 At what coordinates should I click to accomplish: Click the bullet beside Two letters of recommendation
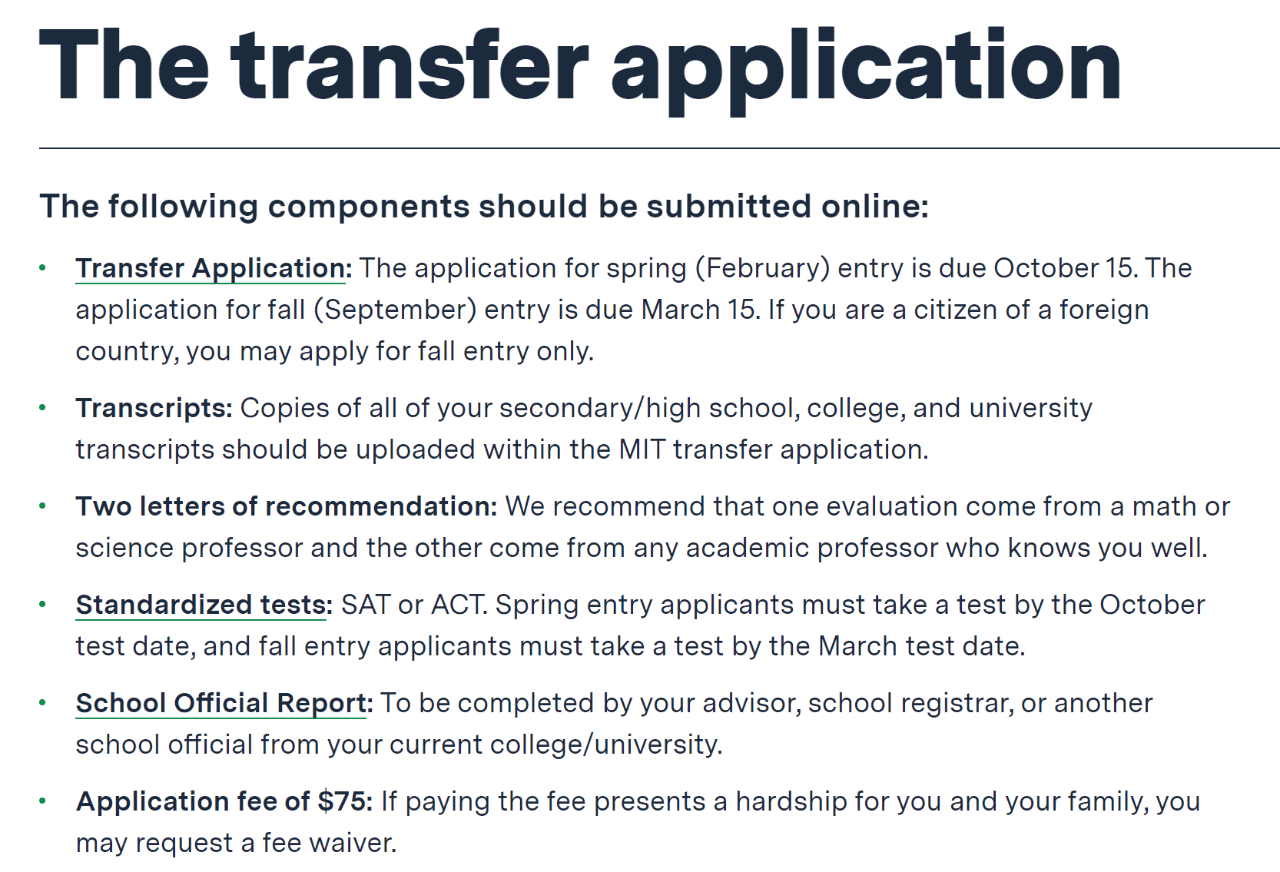point(42,506)
